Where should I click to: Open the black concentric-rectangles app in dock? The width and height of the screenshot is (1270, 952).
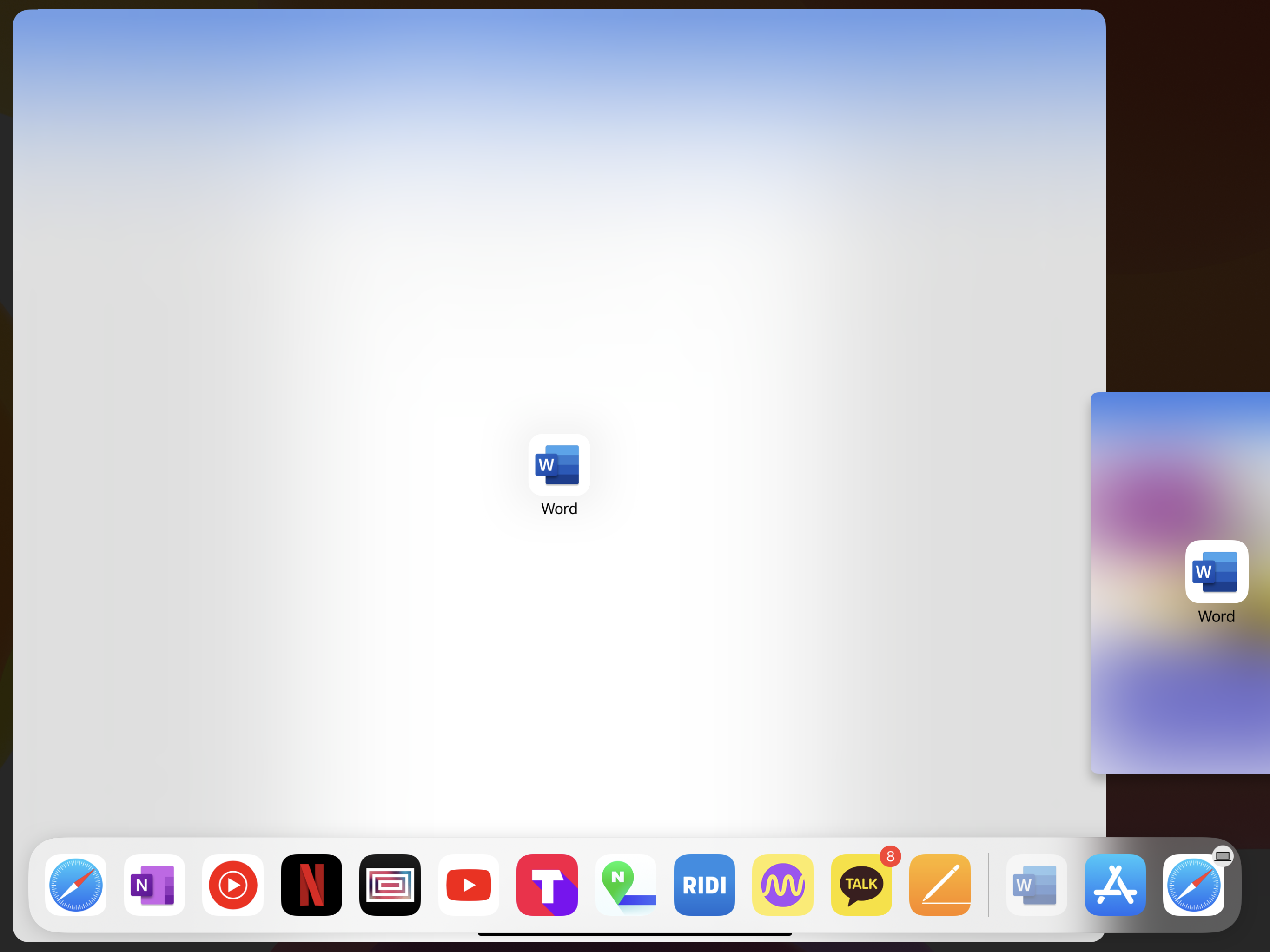390,885
